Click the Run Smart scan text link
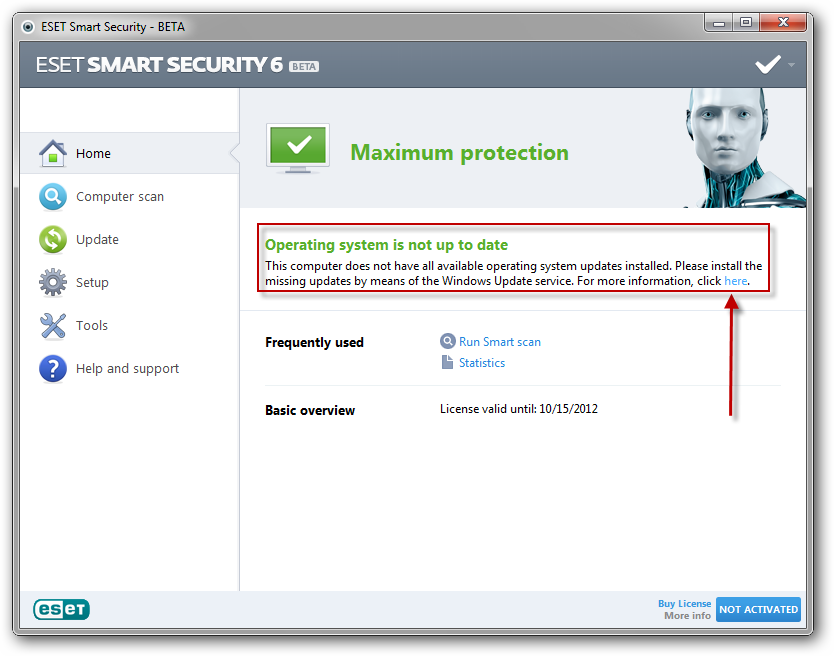 click(x=499, y=340)
